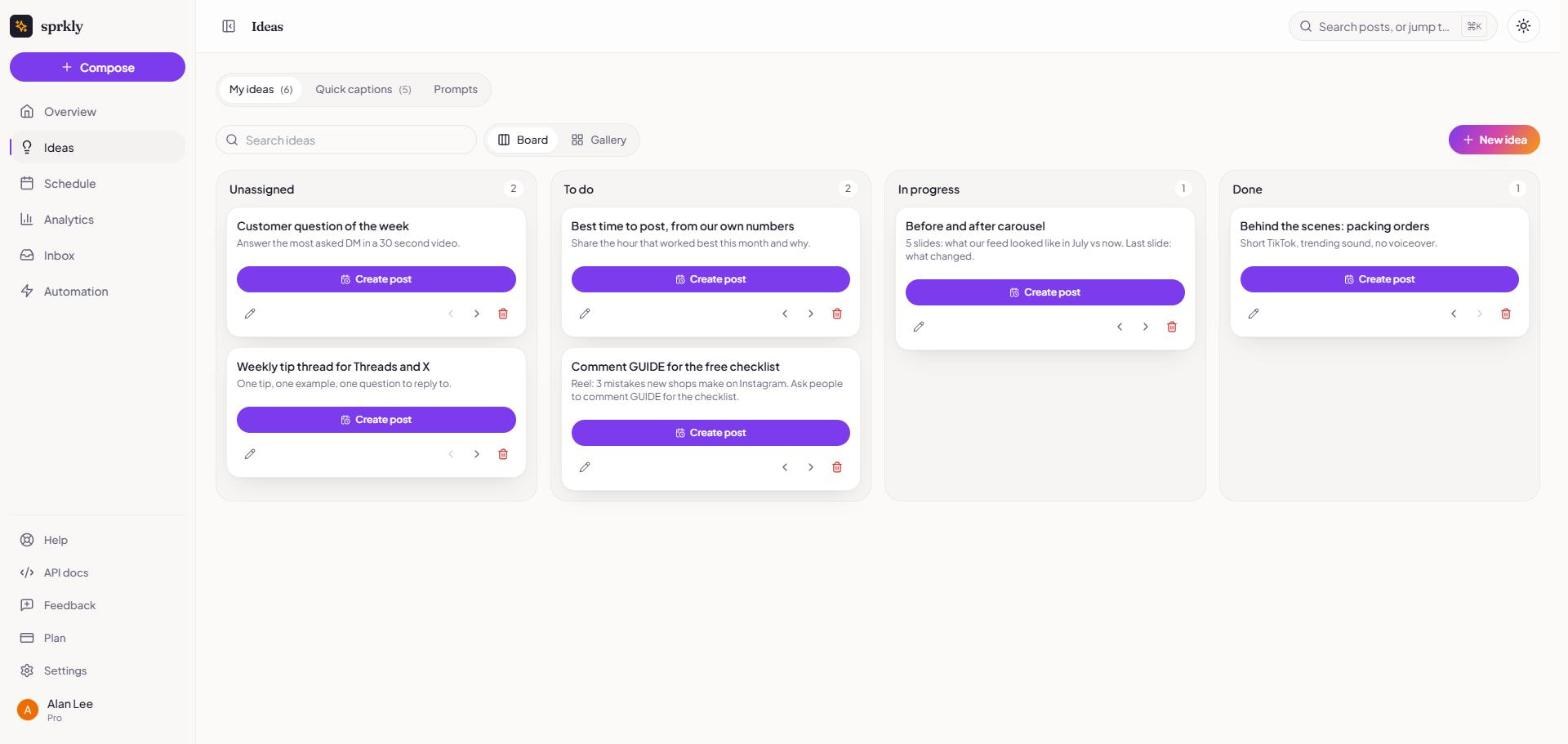Focus the Search ideas field
Image resolution: width=1568 pixels, height=744 pixels.
[x=347, y=140]
